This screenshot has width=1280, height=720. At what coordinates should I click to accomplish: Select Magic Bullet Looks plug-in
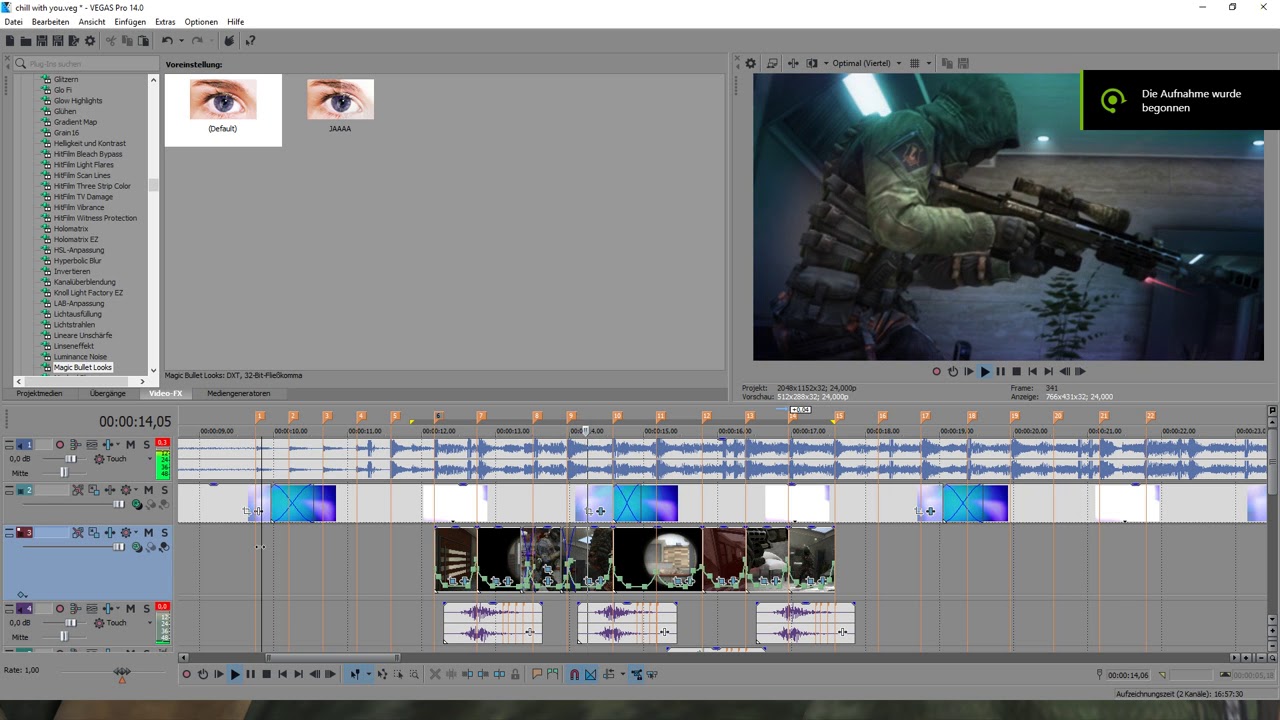click(83, 367)
